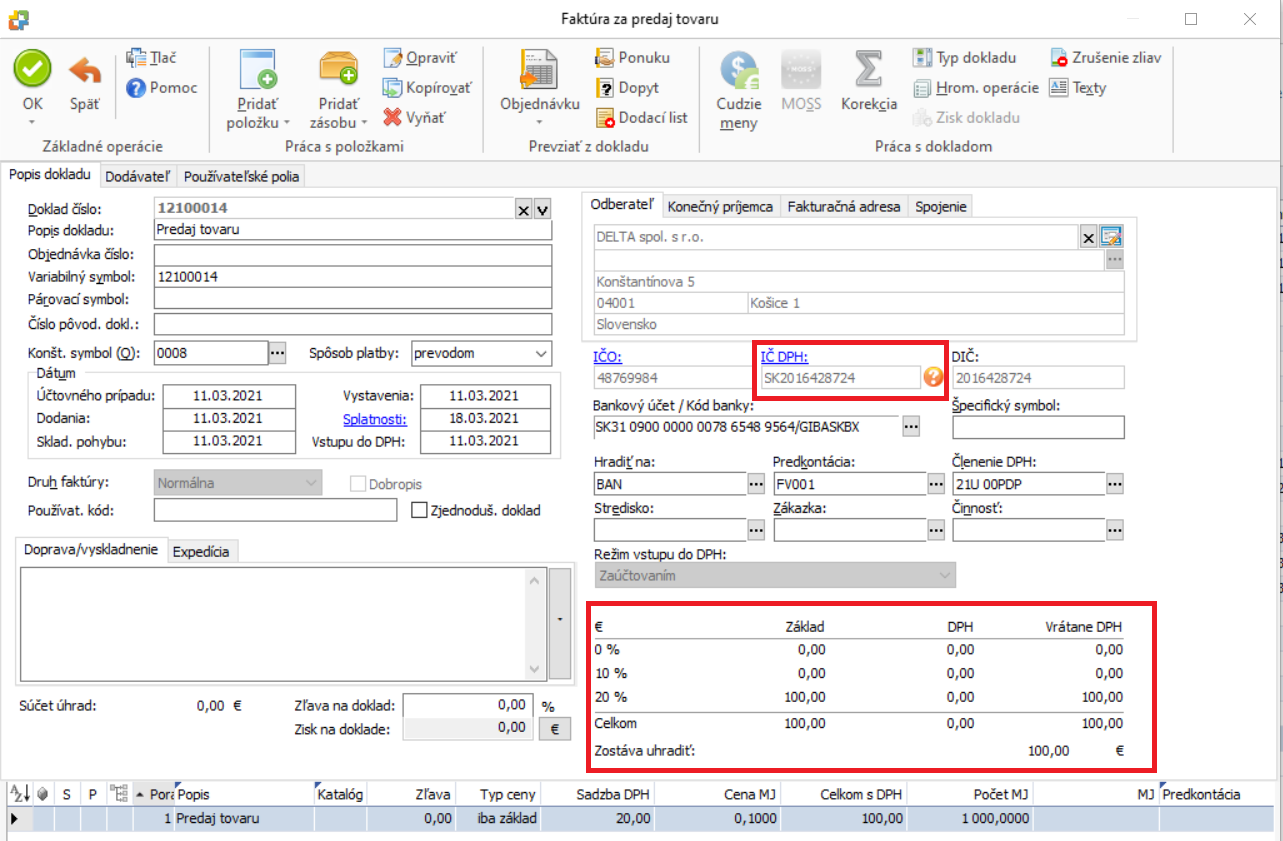1283x841 pixels.
Task: Click the Korekcia sigma icon
Action: click(x=867, y=70)
